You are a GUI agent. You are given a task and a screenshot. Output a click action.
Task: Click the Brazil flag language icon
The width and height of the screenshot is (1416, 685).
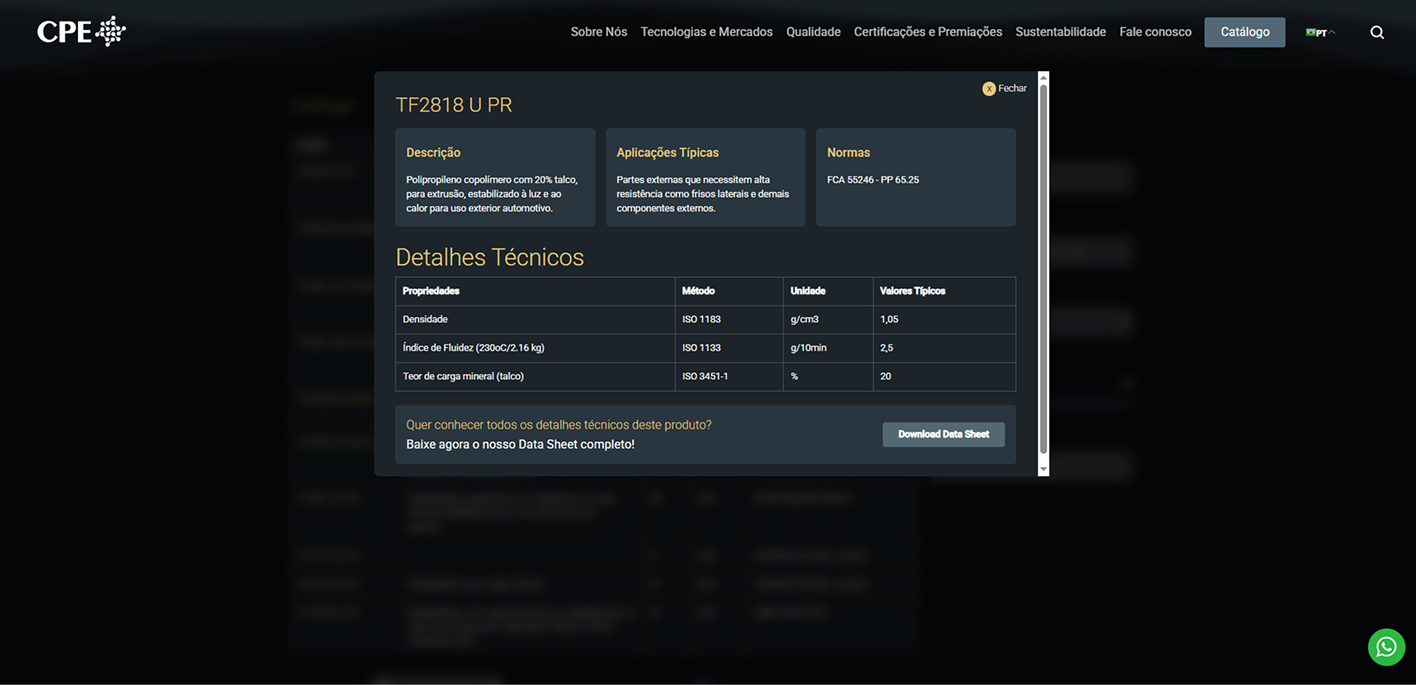point(1310,32)
